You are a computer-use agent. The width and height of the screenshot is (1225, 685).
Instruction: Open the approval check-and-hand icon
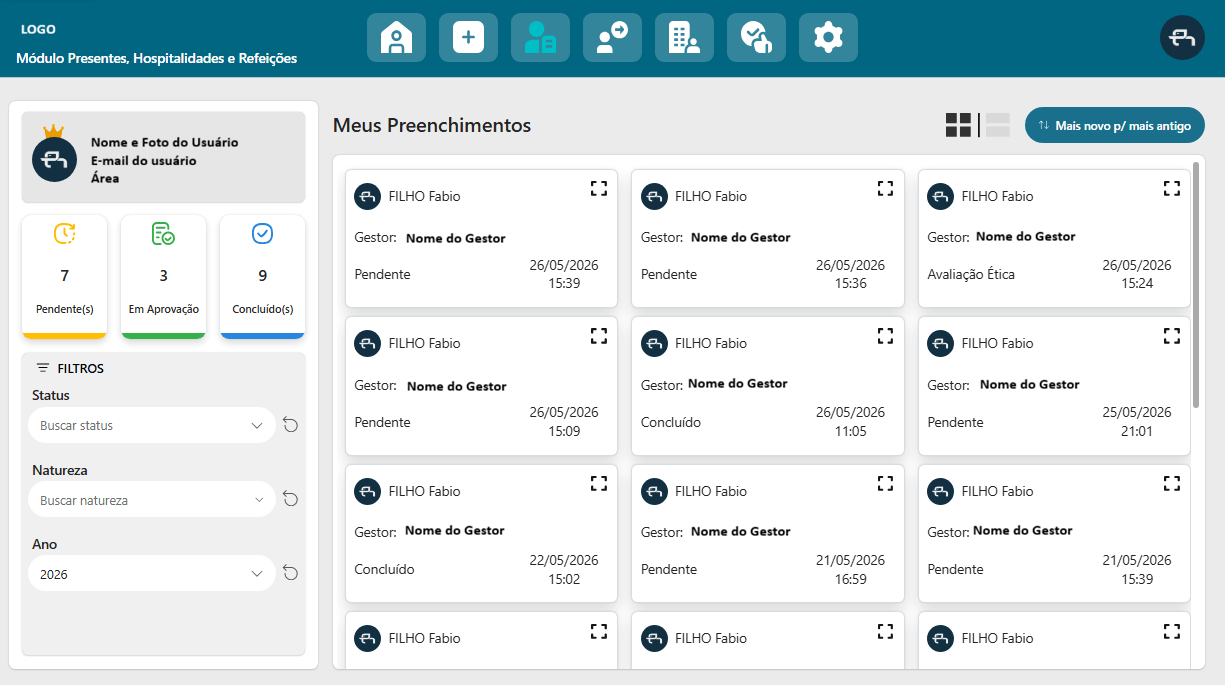(756, 38)
